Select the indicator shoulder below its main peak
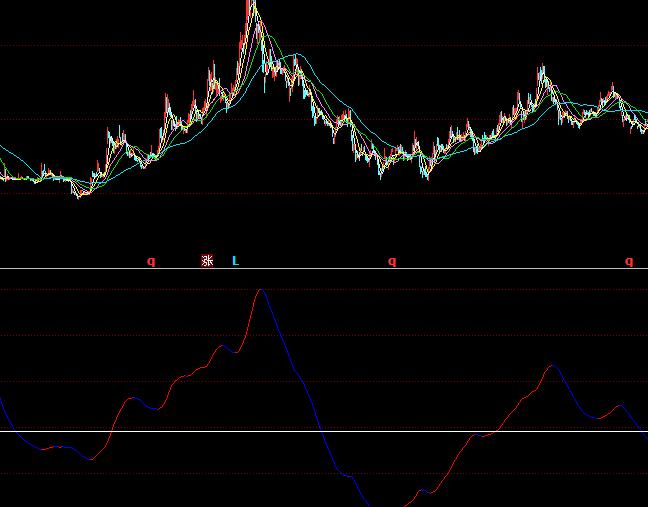The image size is (648, 507). pos(226,347)
